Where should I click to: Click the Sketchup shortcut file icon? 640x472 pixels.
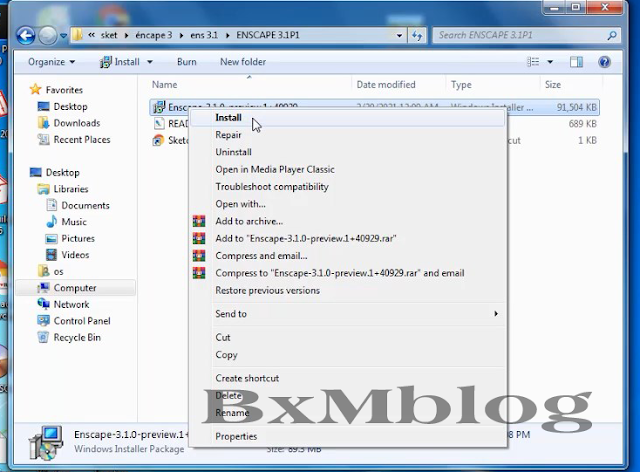click(158, 140)
